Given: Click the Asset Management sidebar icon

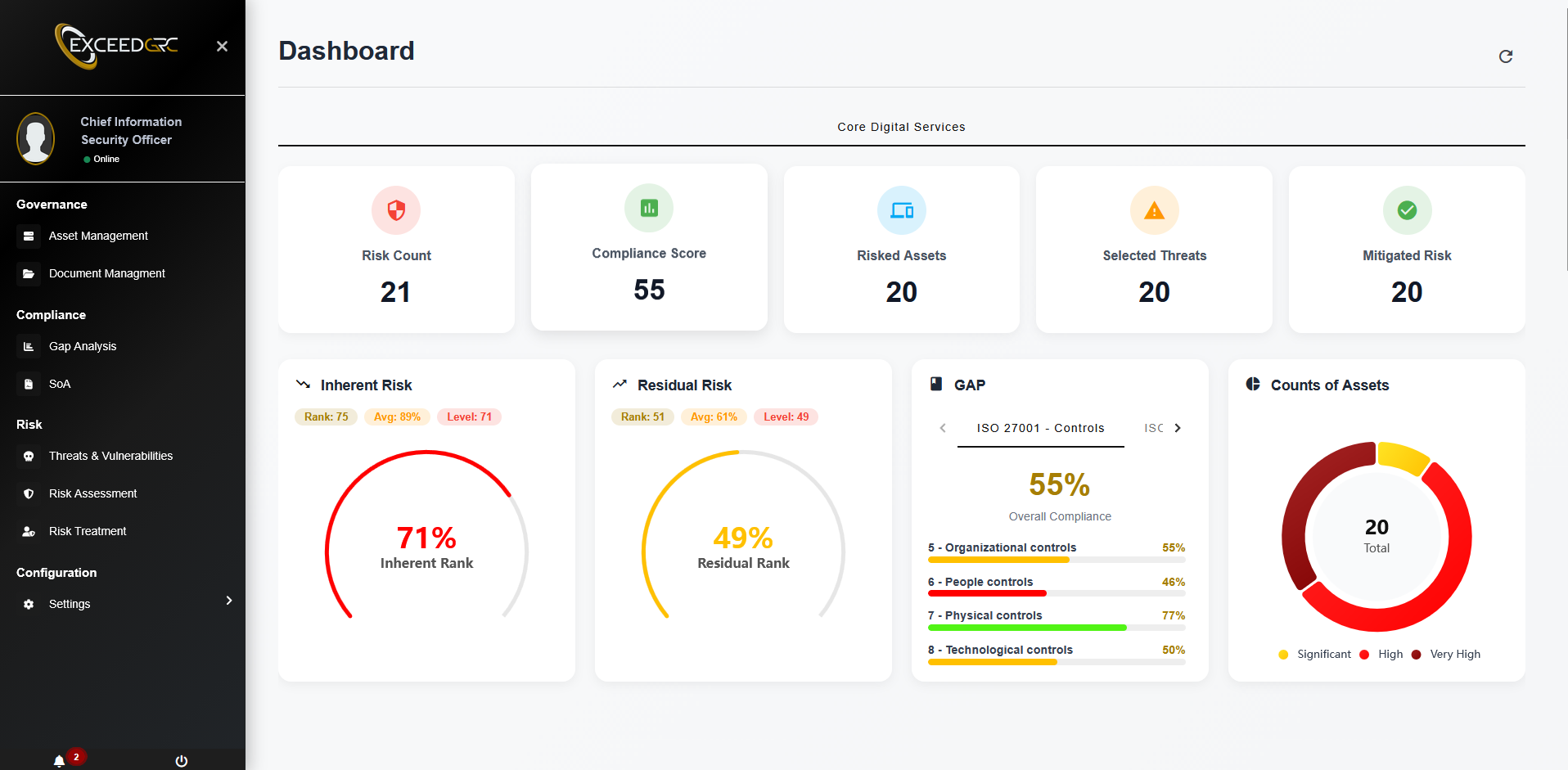Looking at the screenshot, I should (x=29, y=236).
